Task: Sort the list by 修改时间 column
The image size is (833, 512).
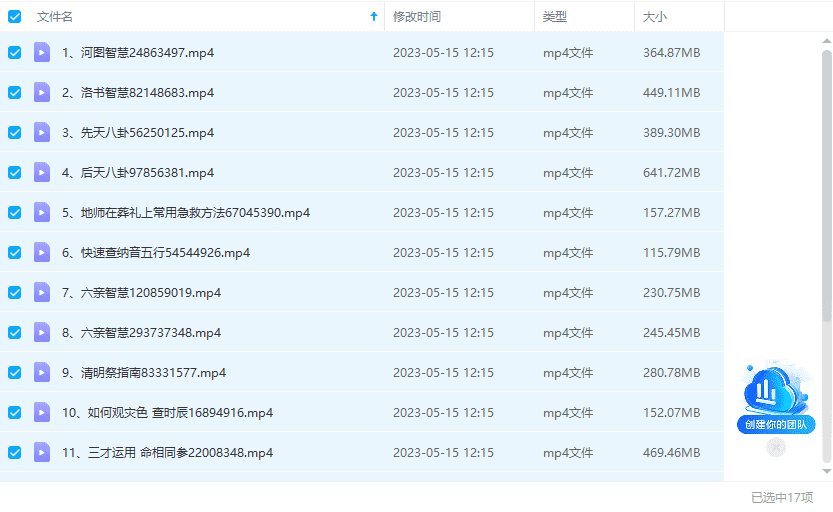Action: 417,17
